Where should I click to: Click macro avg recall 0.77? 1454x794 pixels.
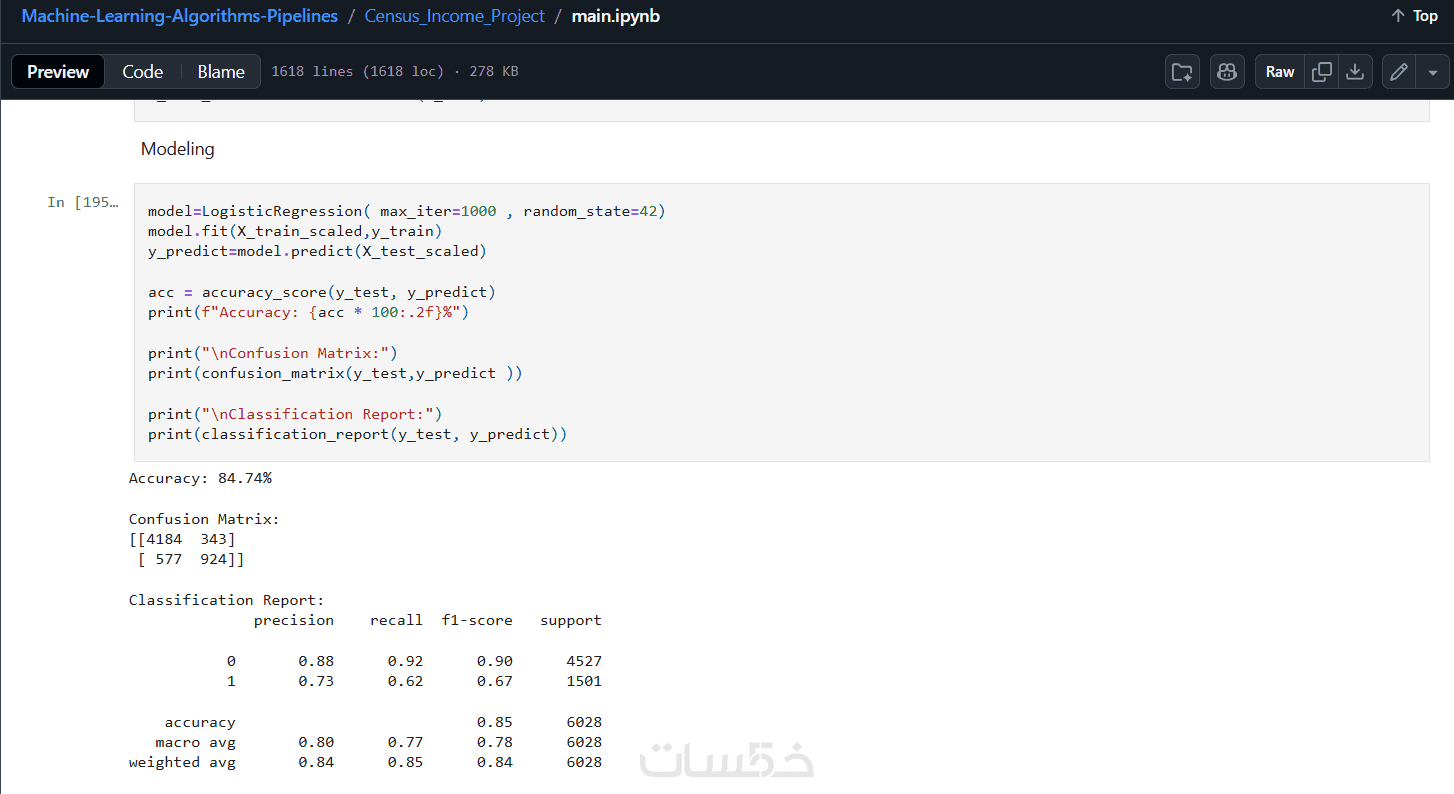pyautogui.click(x=406, y=742)
